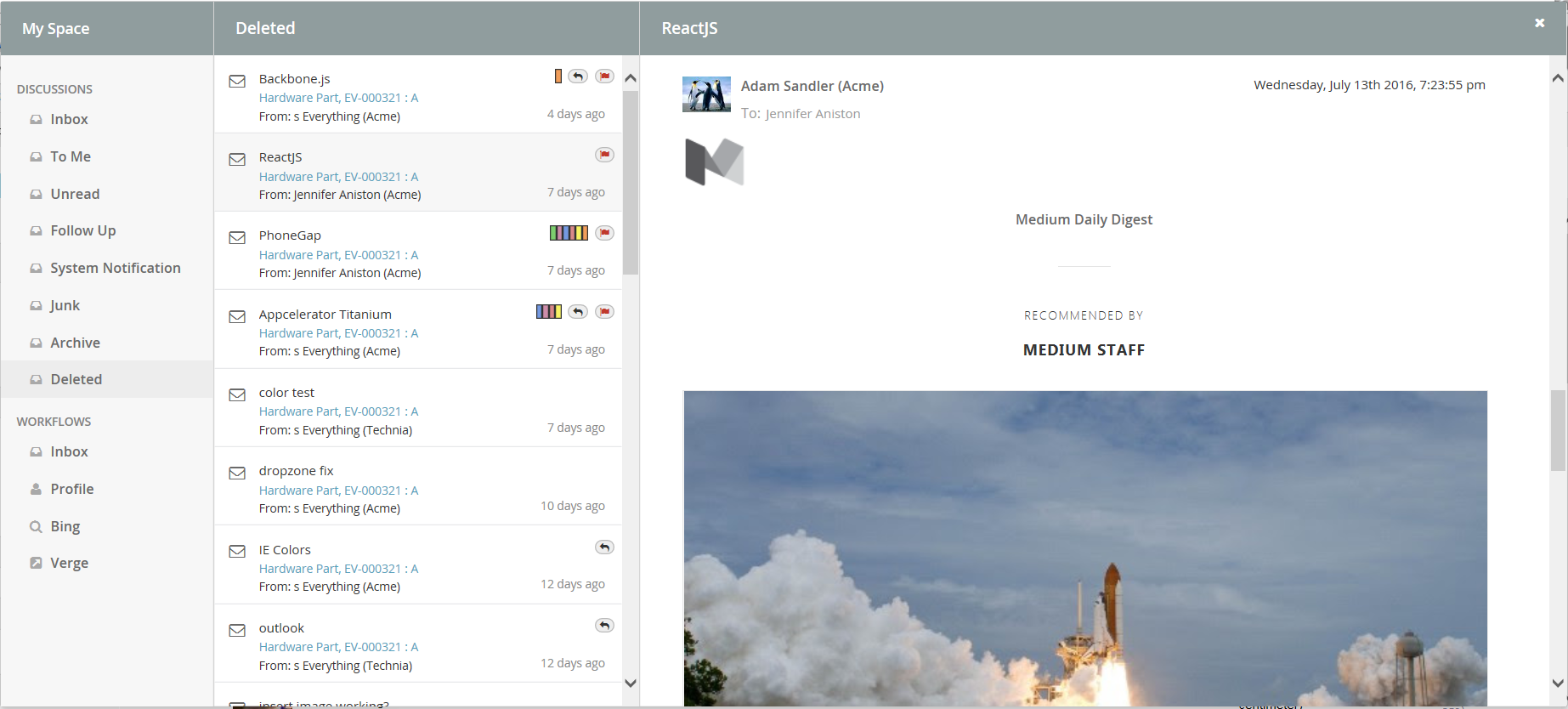This screenshot has width=1568, height=709.
Task: Click the envelope icon beside PhoneGap message
Action: pos(237,238)
